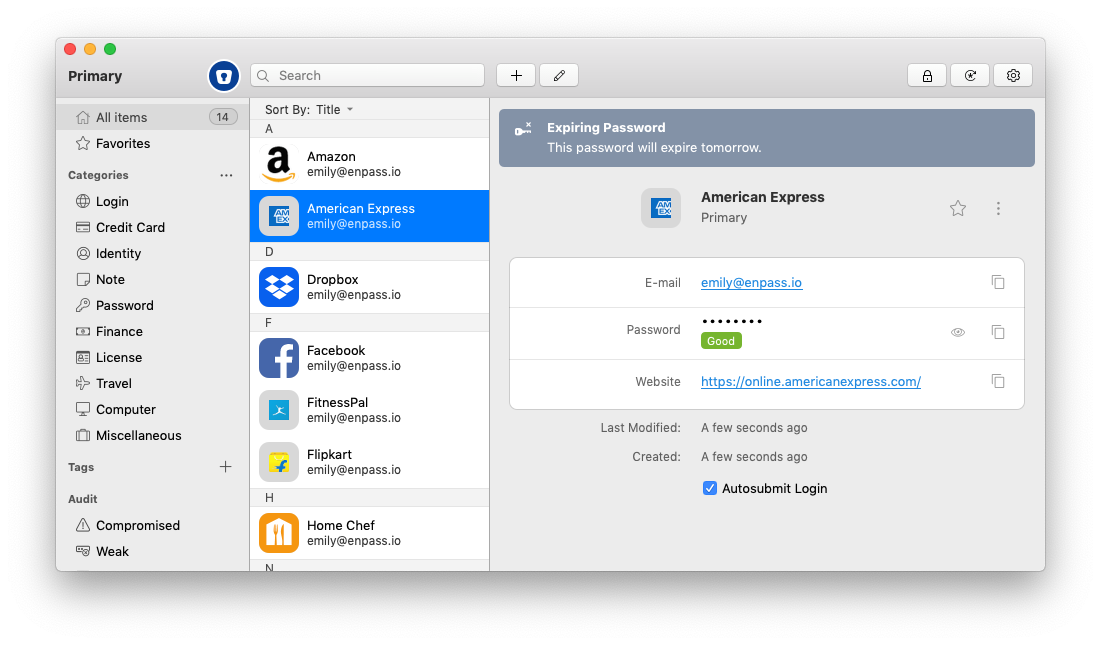Reveal password with the eye icon
This screenshot has height=645, width=1101.
click(x=958, y=332)
